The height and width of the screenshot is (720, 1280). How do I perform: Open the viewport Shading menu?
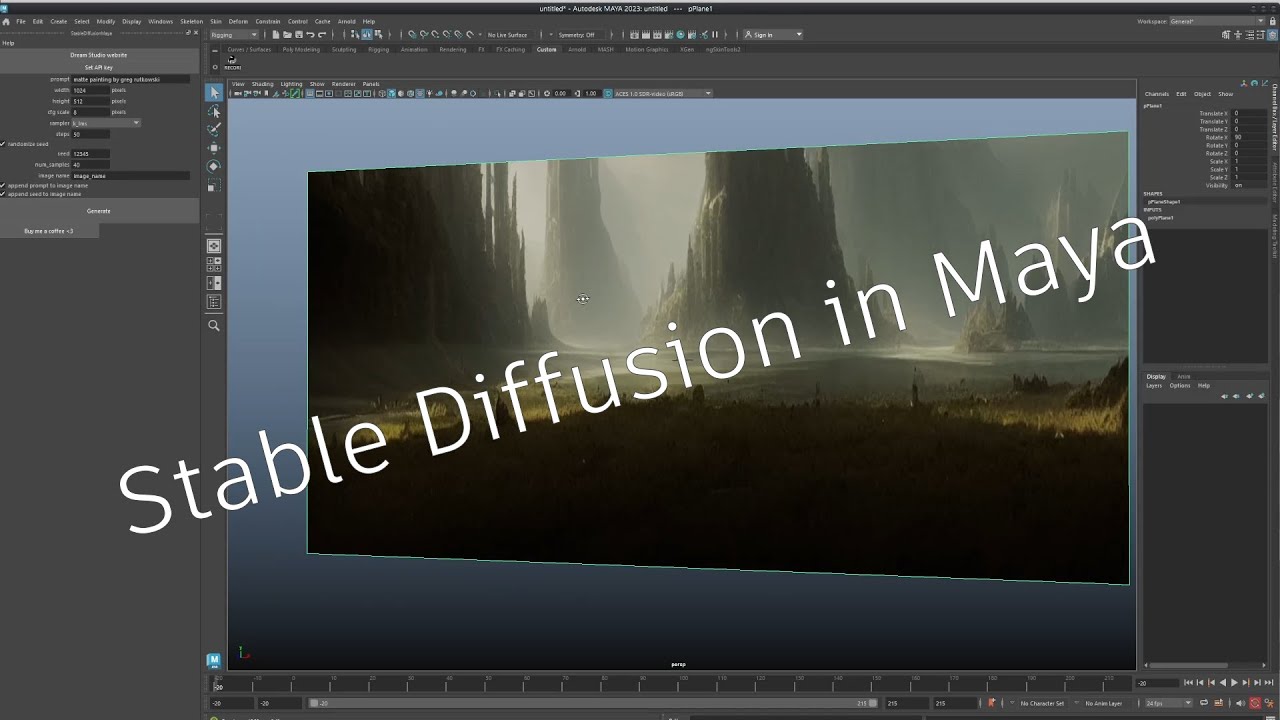click(262, 84)
